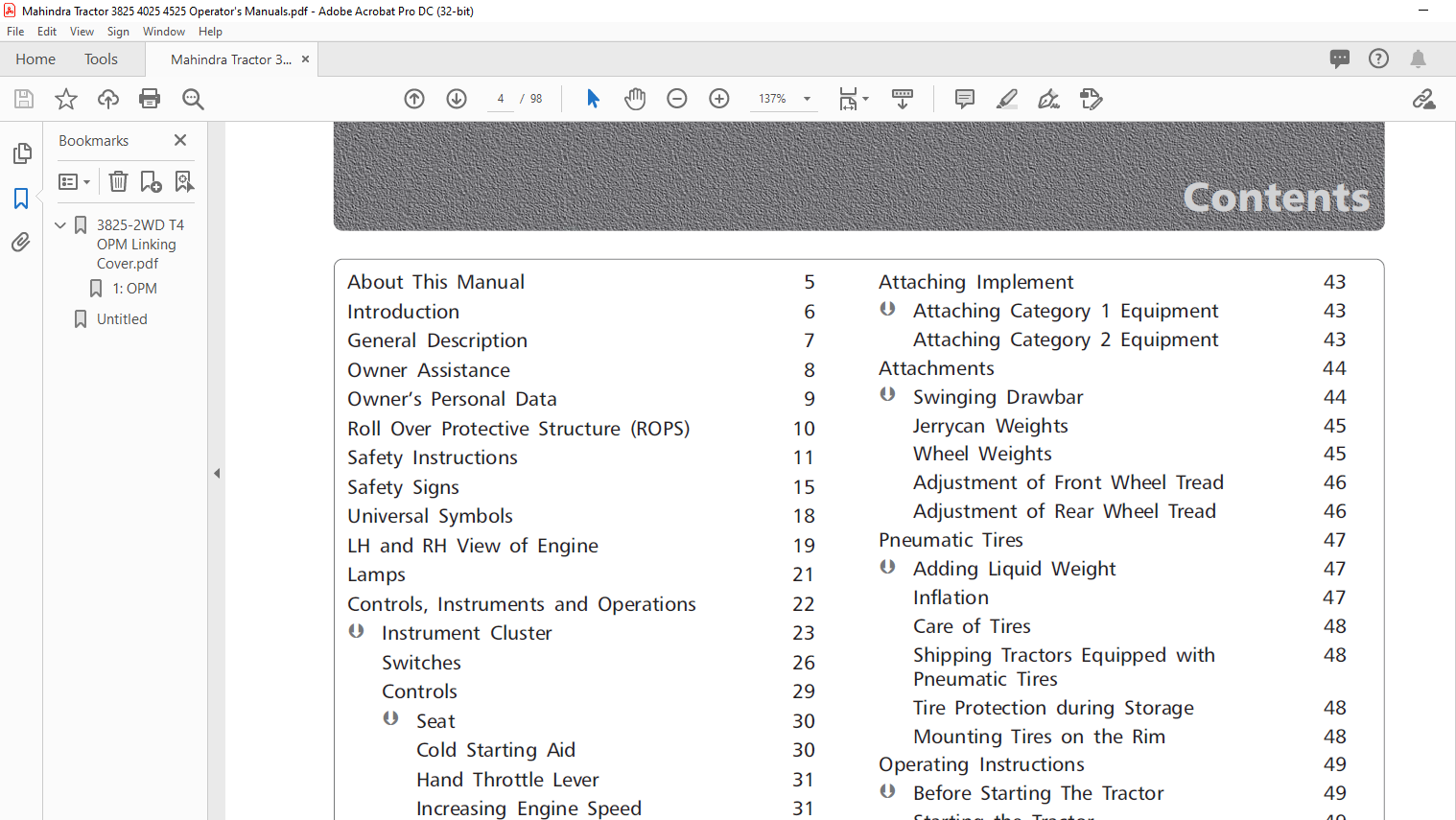This screenshot has height=820, width=1456.
Task: Click the scrolling mode keyboard icon
Action: pyautogui.click(x=903, y=99)
